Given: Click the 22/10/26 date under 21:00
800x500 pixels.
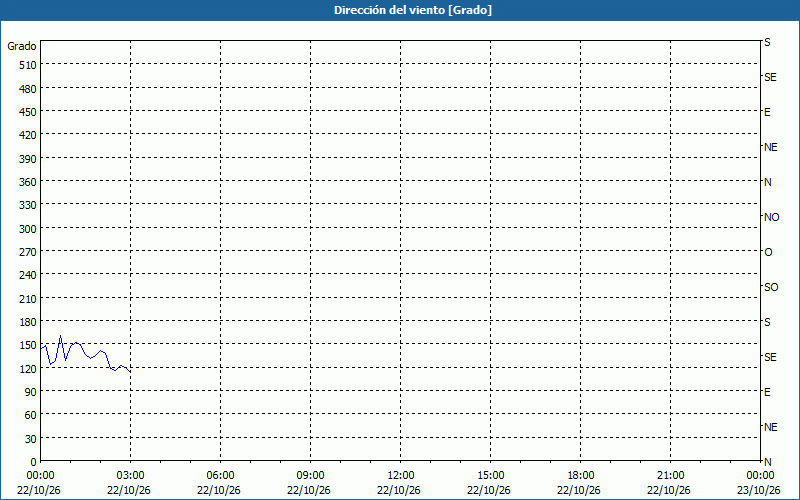Looking at the screenshot, I should (x=669, y=490).
